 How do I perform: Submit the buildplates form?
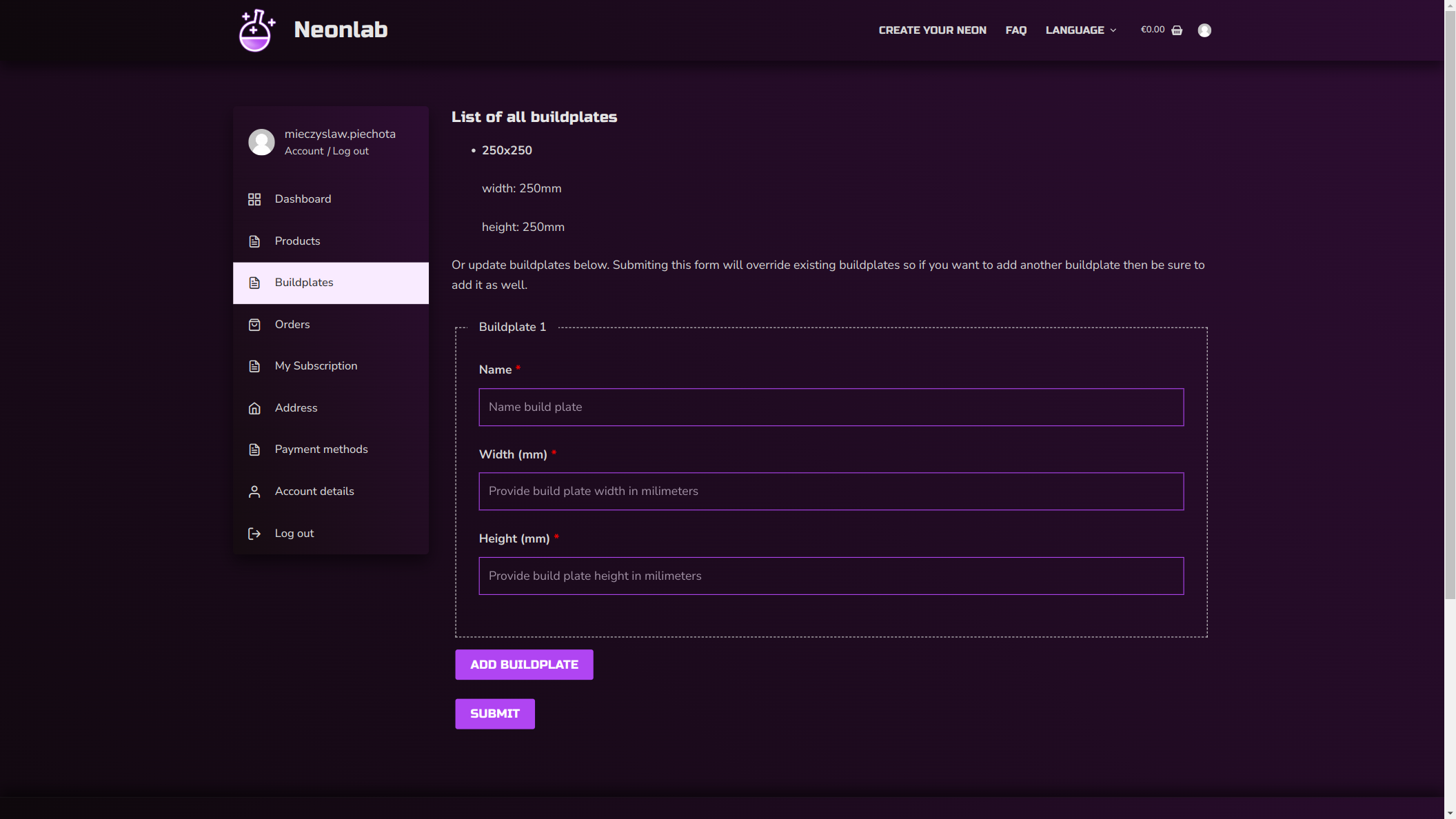tap(494, 714)
